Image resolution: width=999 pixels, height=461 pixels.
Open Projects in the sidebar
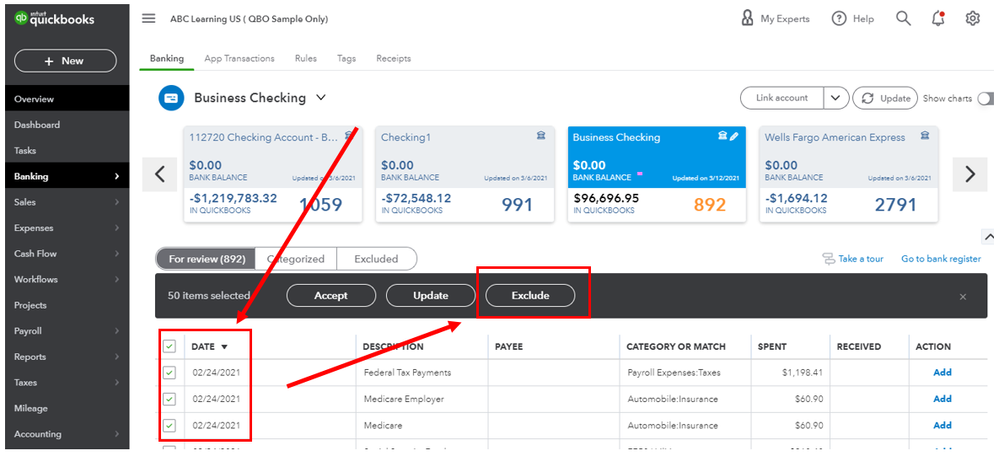click(x=65, y=305)
